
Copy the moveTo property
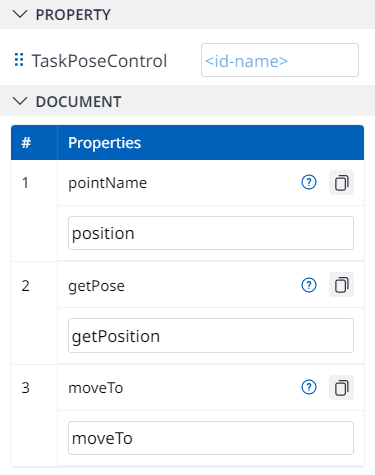(x=341, y=387)
